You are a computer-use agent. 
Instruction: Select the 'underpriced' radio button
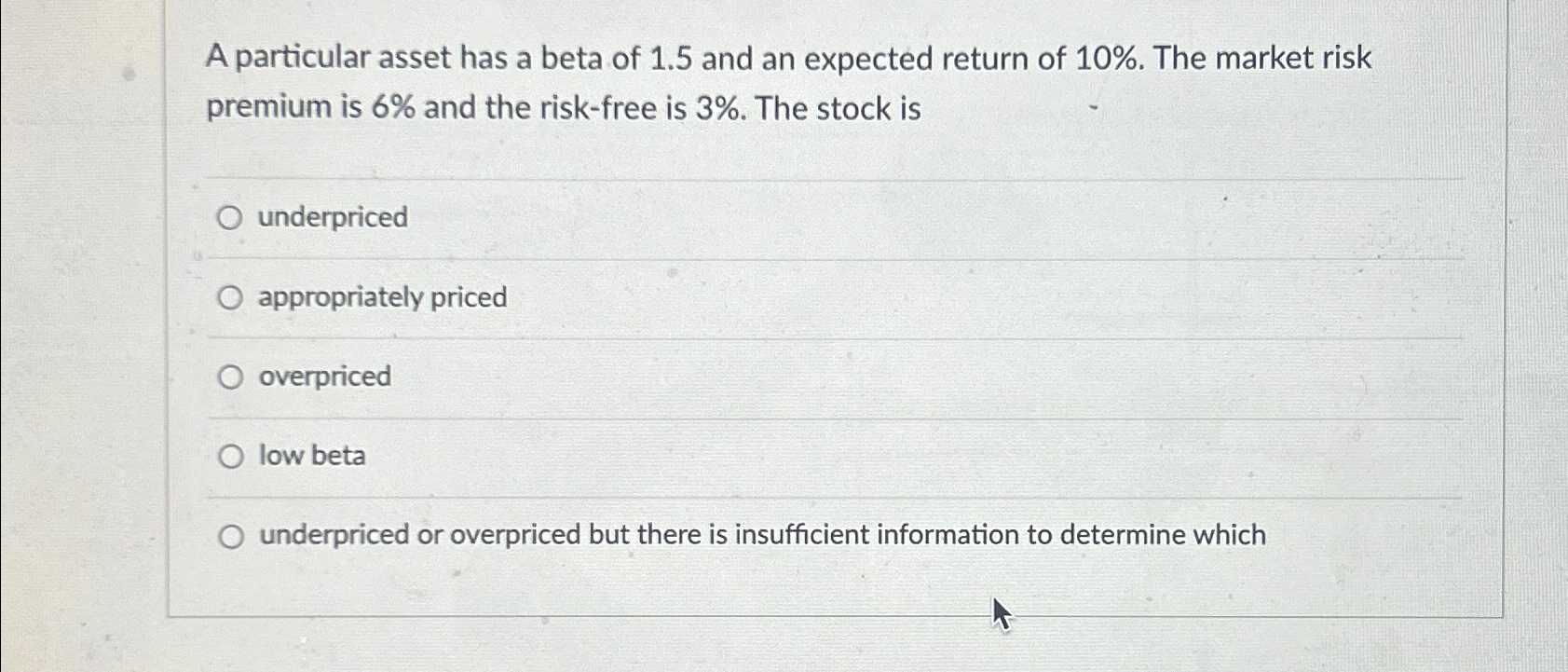point(229,217)
